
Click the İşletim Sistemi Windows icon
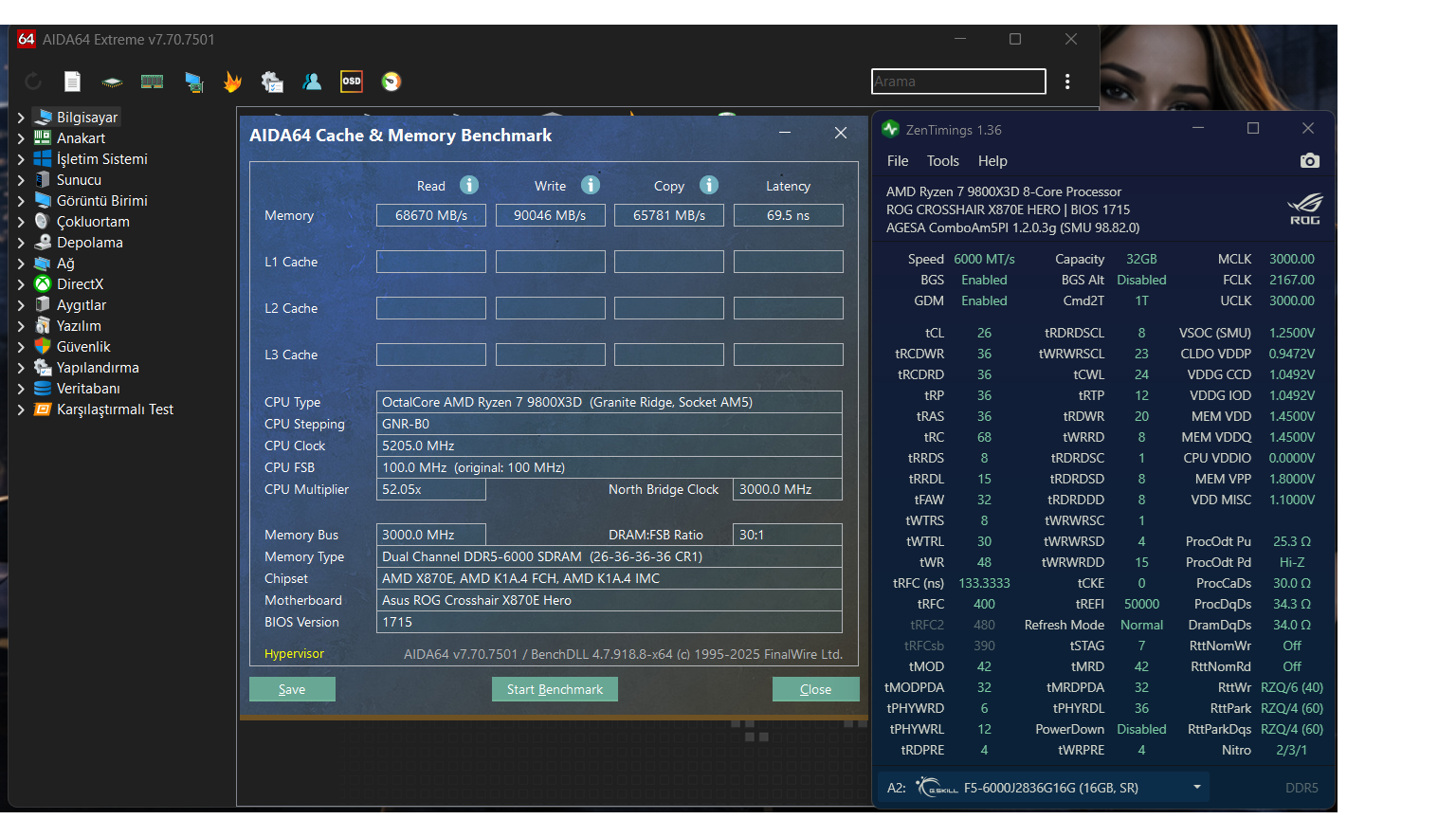click(x=43, y=158)
